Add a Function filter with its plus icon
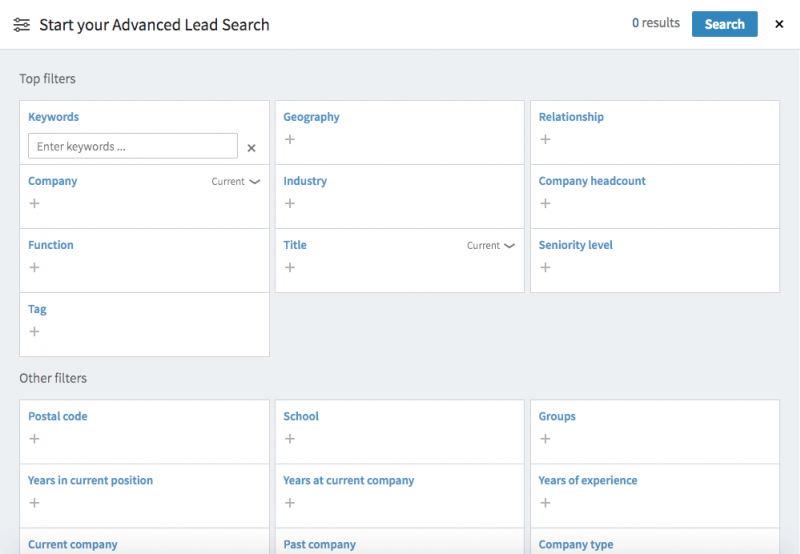Viewport: 800px width, 554px height. (34, 267)
